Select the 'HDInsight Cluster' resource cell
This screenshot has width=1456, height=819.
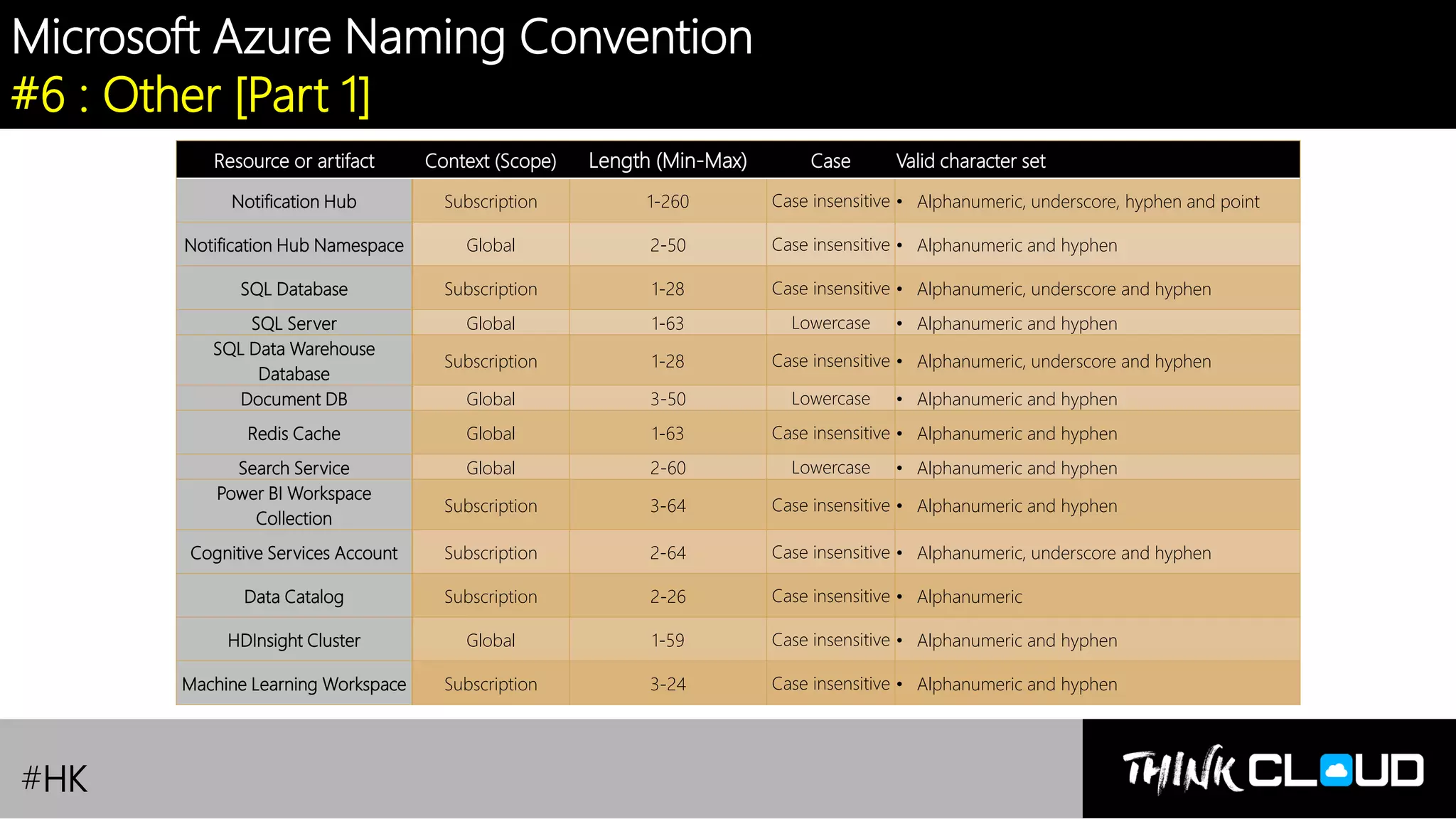(x=294, y=640)
